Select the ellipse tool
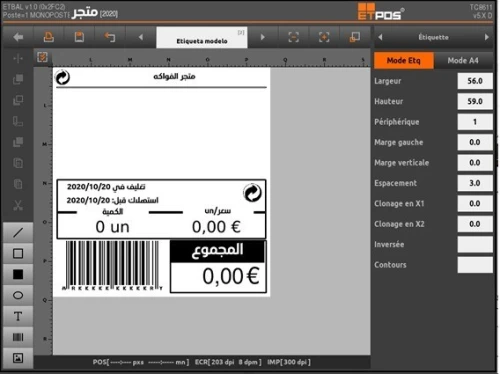Image resolution: width=500 pixels, height=374 pixels. [x=18, y=295]
